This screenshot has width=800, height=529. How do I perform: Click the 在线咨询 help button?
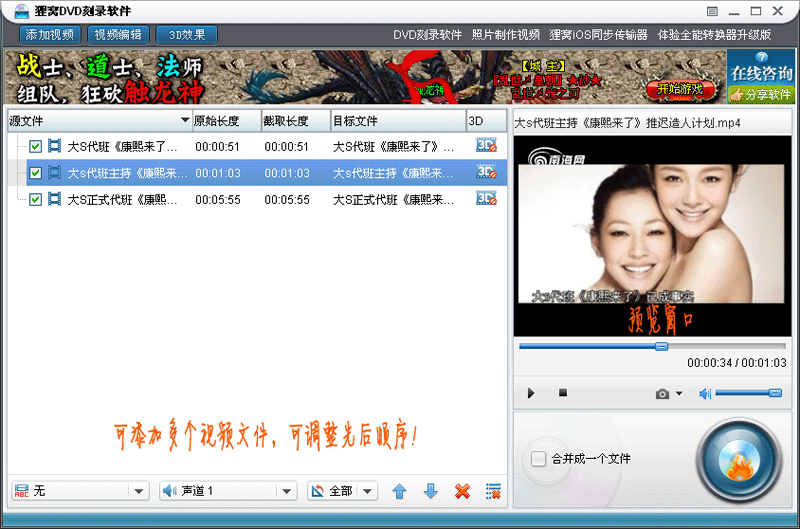pyautogui.click(x=761, y=69)
